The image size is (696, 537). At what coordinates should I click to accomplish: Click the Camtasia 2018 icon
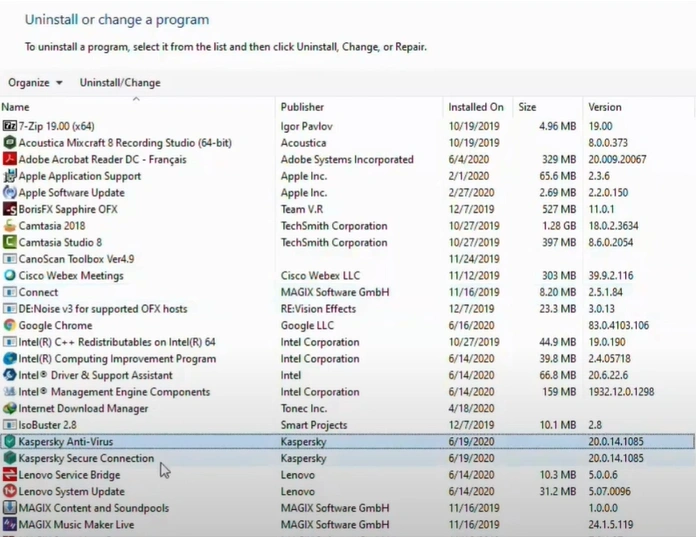click(9, 225)
